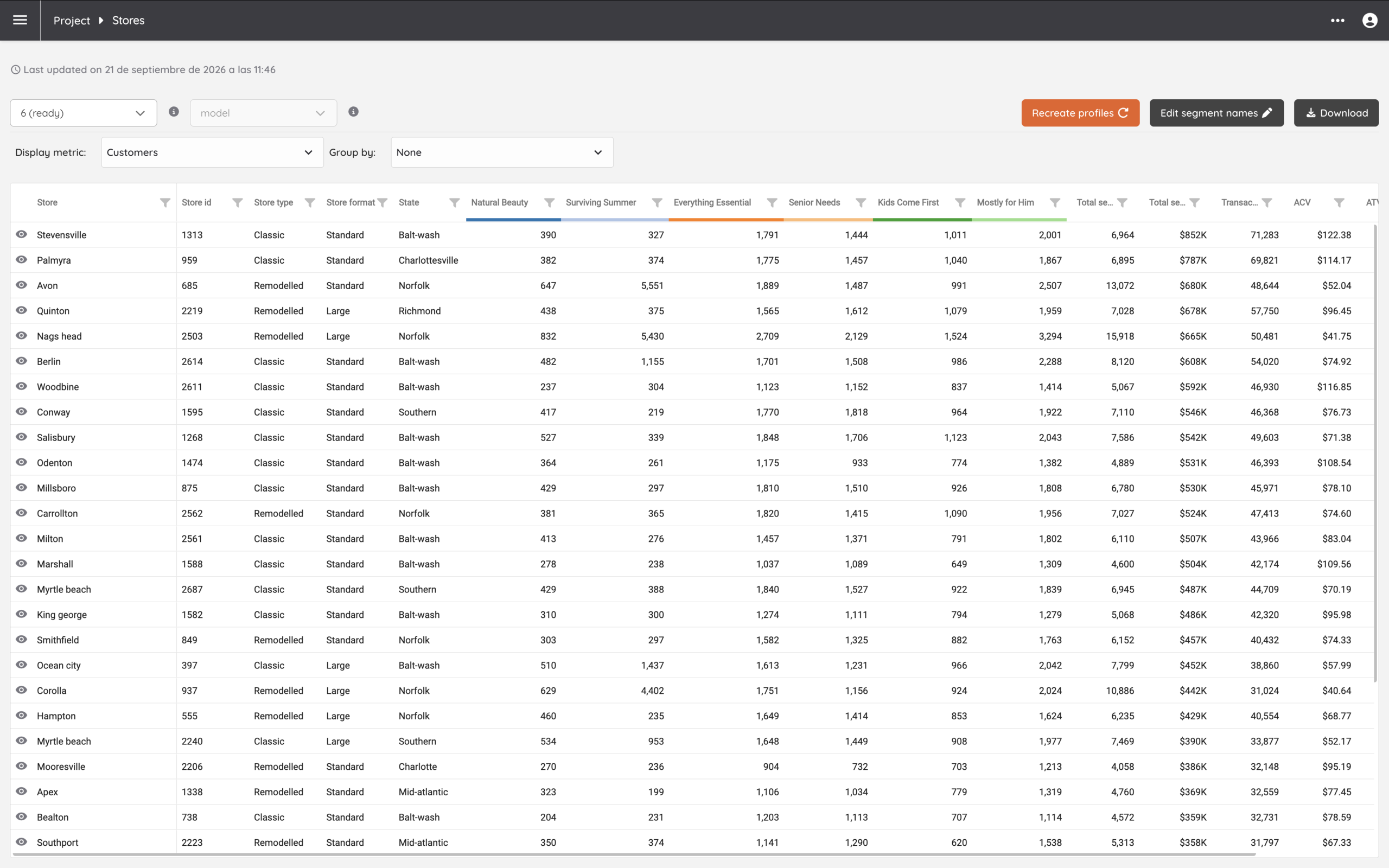The height and width of the screenshot is (868, 1389).
Task: Toggle visibility eye for Avon
Action: point(22,285)
